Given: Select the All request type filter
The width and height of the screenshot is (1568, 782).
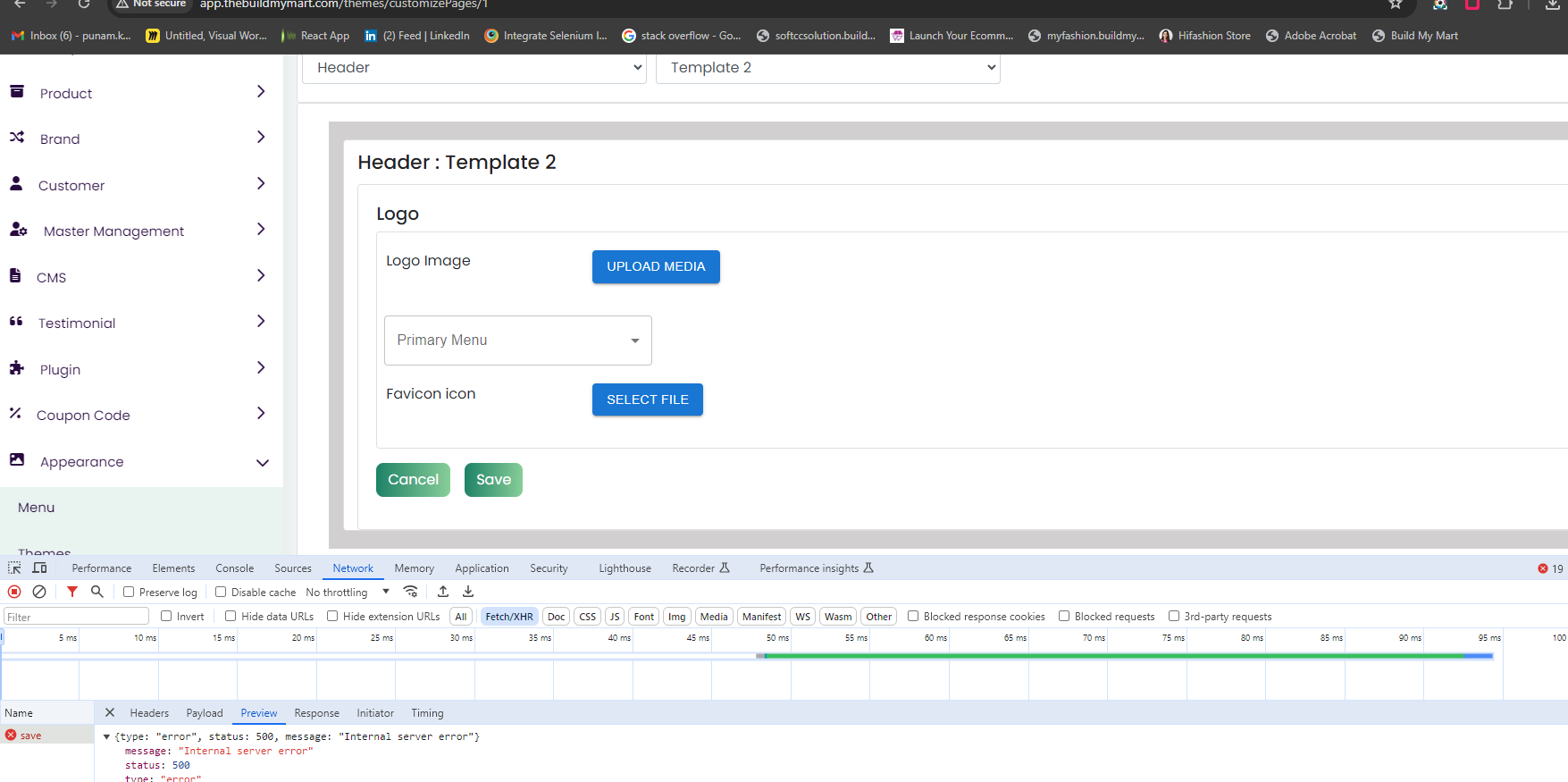Looking at the screenshot, I should (461, 617).
